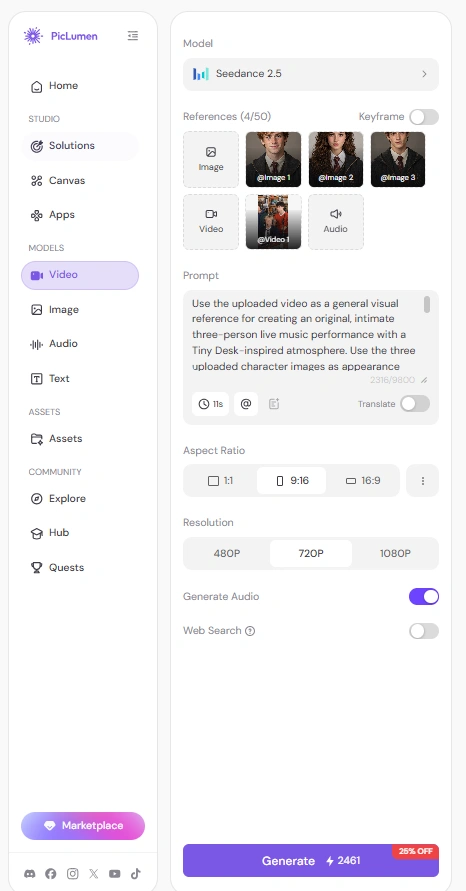Toggle the Translate switch

click(415, 404)
